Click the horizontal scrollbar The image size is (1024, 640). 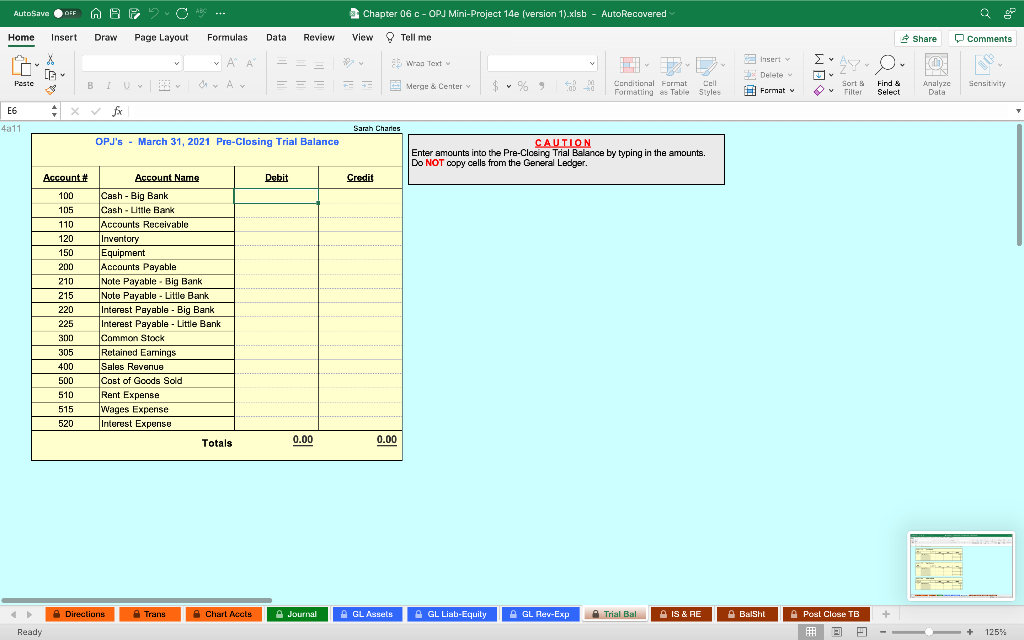tap(136, 600)
